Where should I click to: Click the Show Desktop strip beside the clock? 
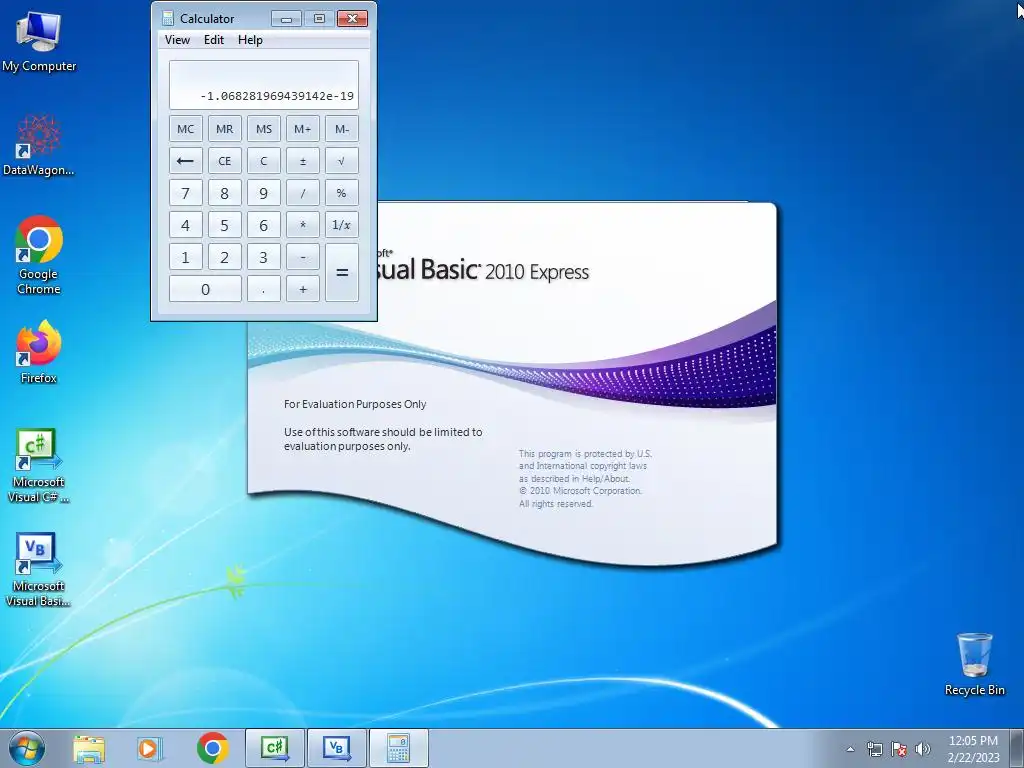pos(1017,748)
